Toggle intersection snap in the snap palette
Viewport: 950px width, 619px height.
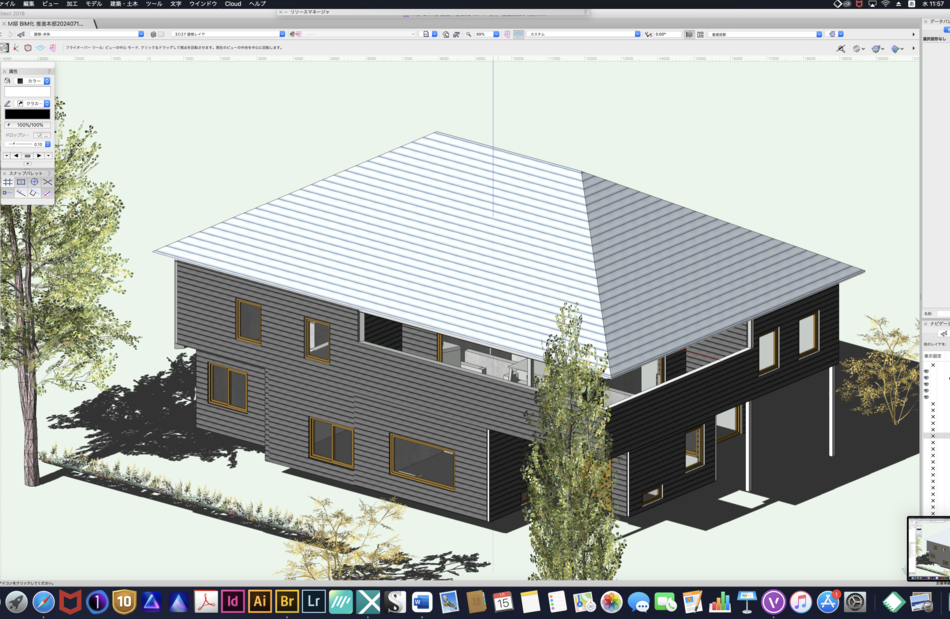[x=47, y=182]
